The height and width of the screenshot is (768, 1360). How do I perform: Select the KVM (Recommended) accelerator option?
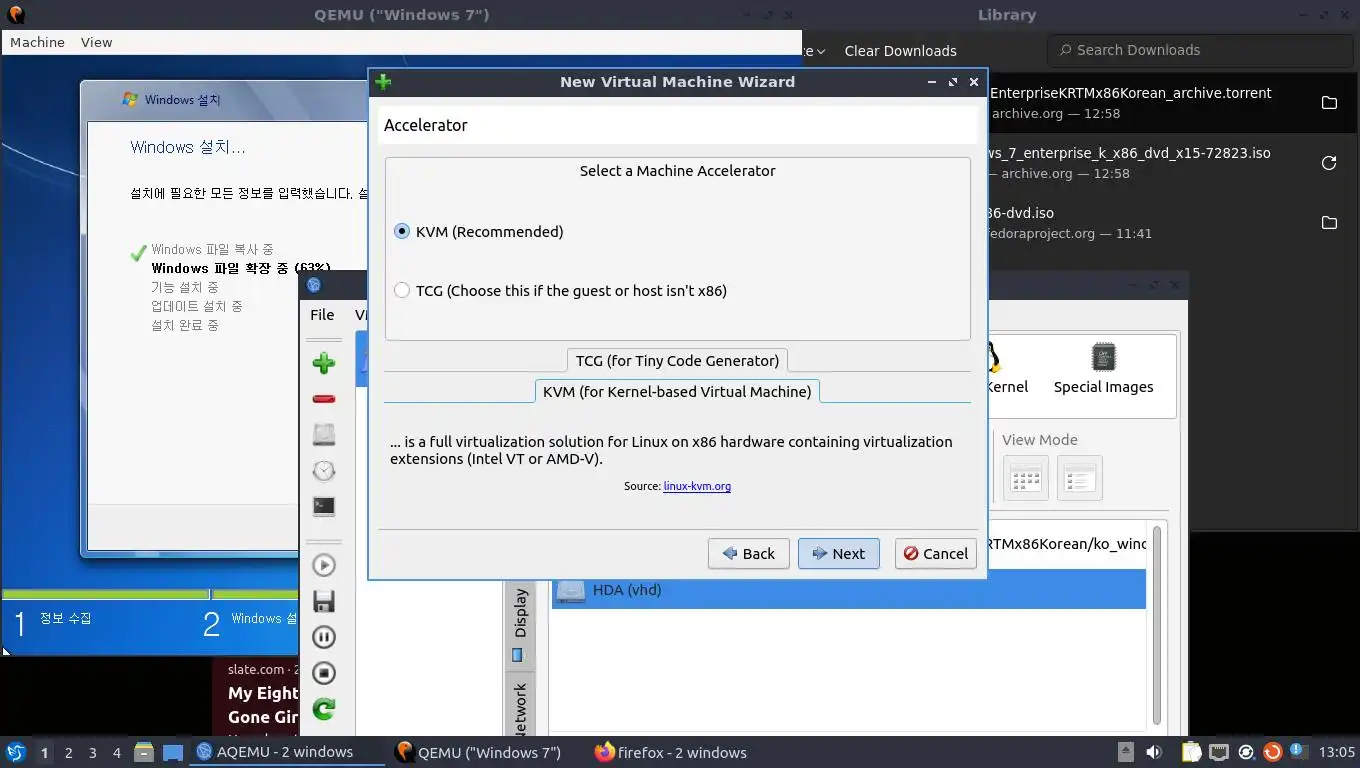479,231
